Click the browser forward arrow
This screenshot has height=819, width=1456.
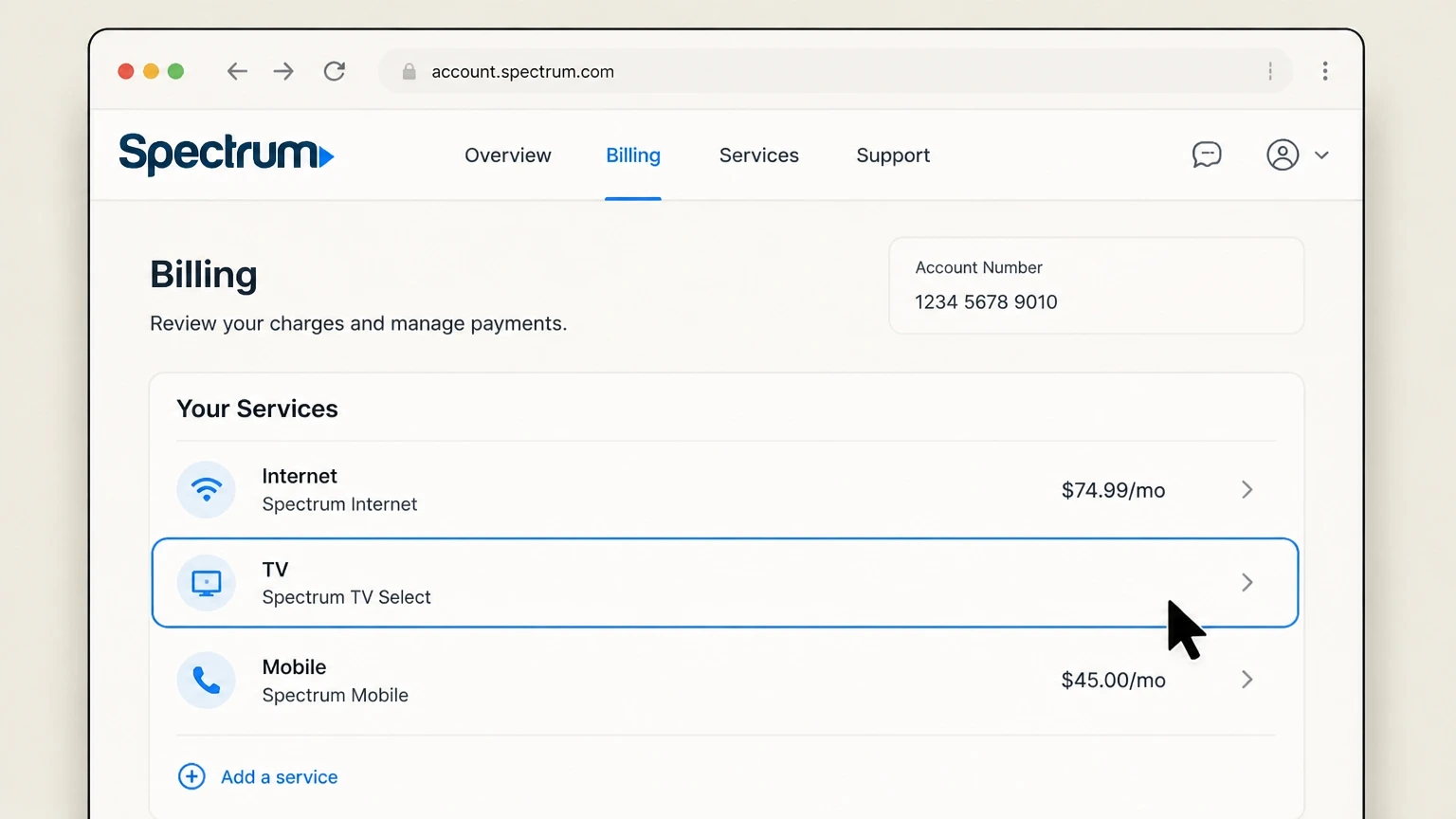coord(283,71)
